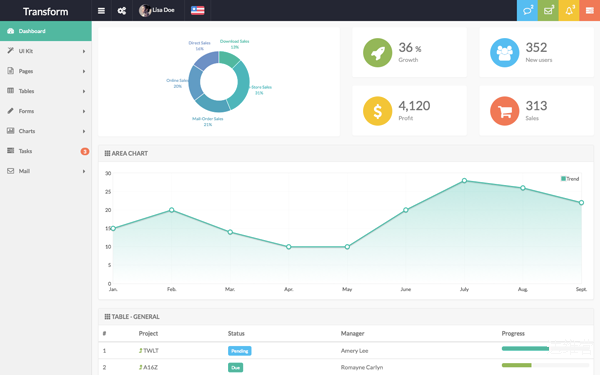
Task: Click the orange Tasks count badge
Action: 85,151
